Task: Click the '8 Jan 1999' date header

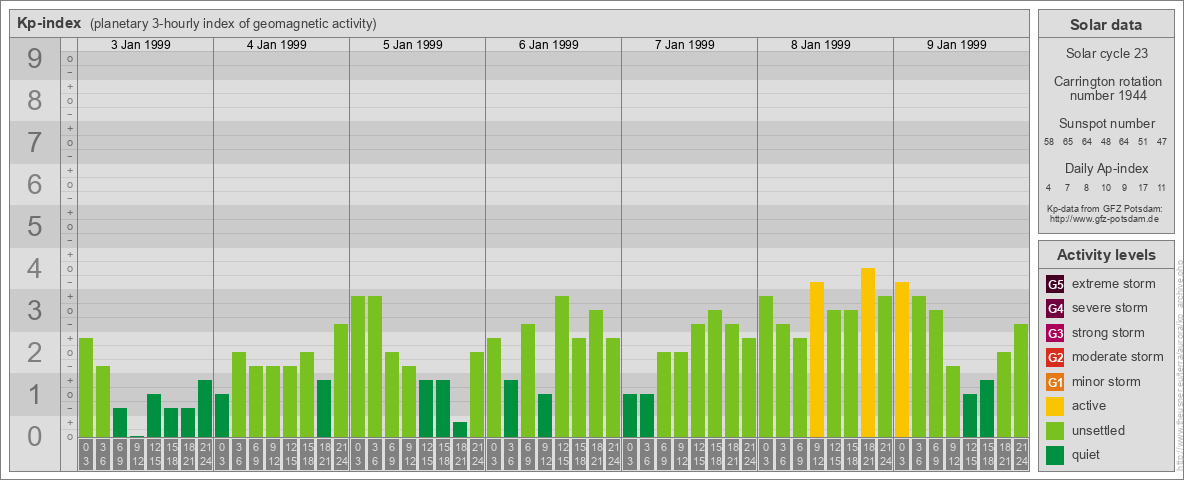Action: tap(821, 45)
